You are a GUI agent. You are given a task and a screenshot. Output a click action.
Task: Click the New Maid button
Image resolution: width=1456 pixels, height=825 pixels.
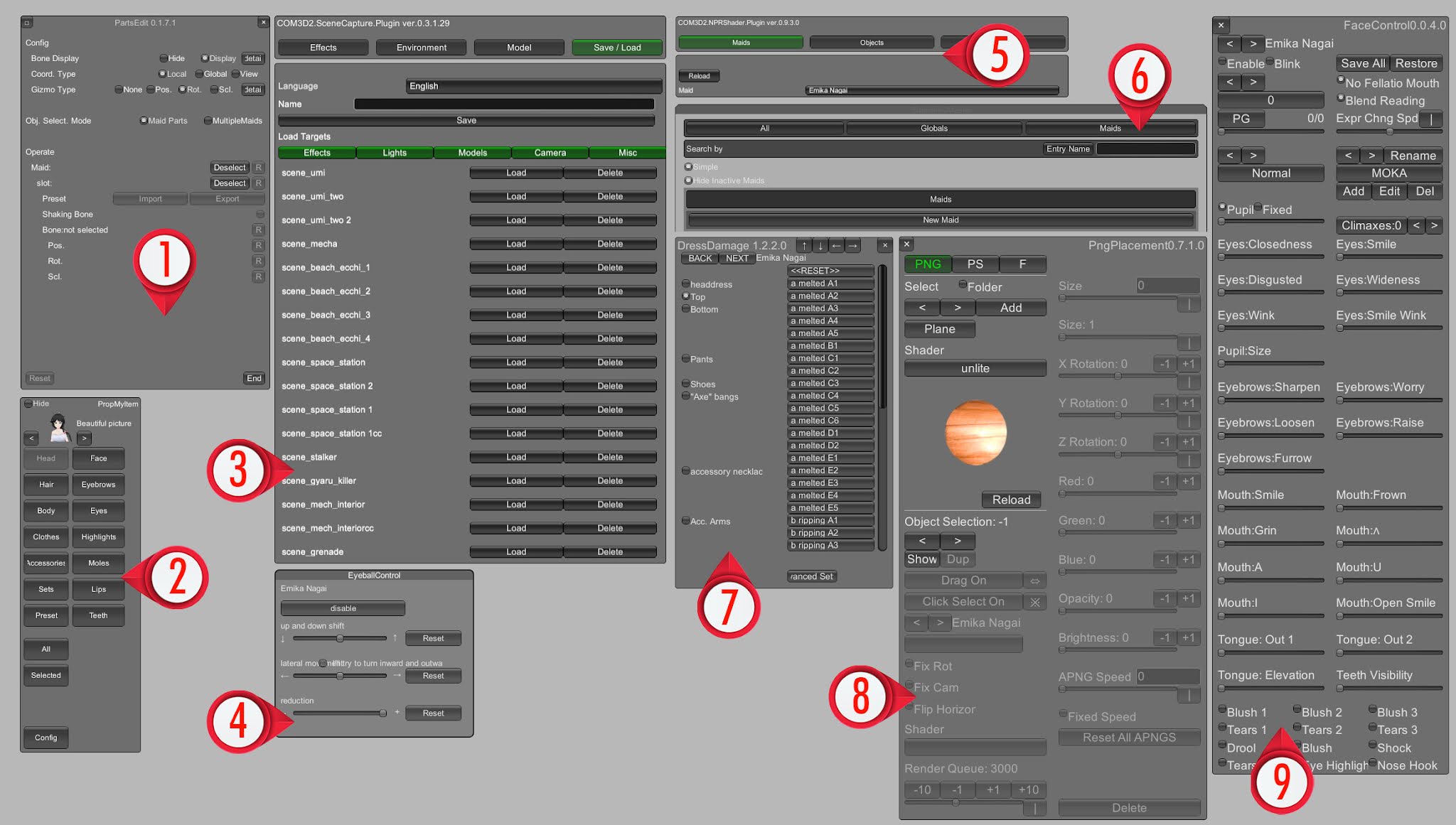click(940, 220)
